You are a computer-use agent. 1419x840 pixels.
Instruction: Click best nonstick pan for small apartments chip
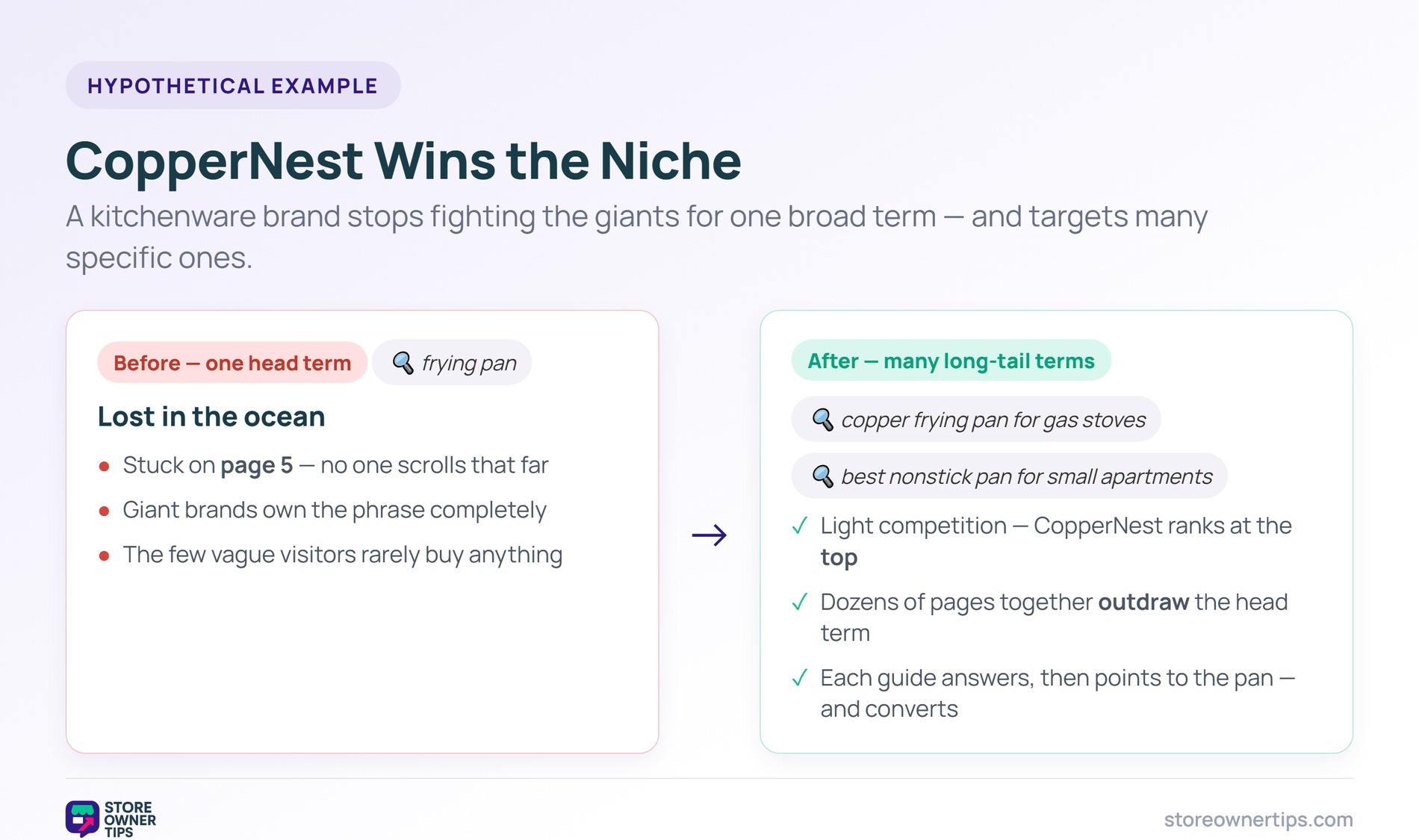1010,476
